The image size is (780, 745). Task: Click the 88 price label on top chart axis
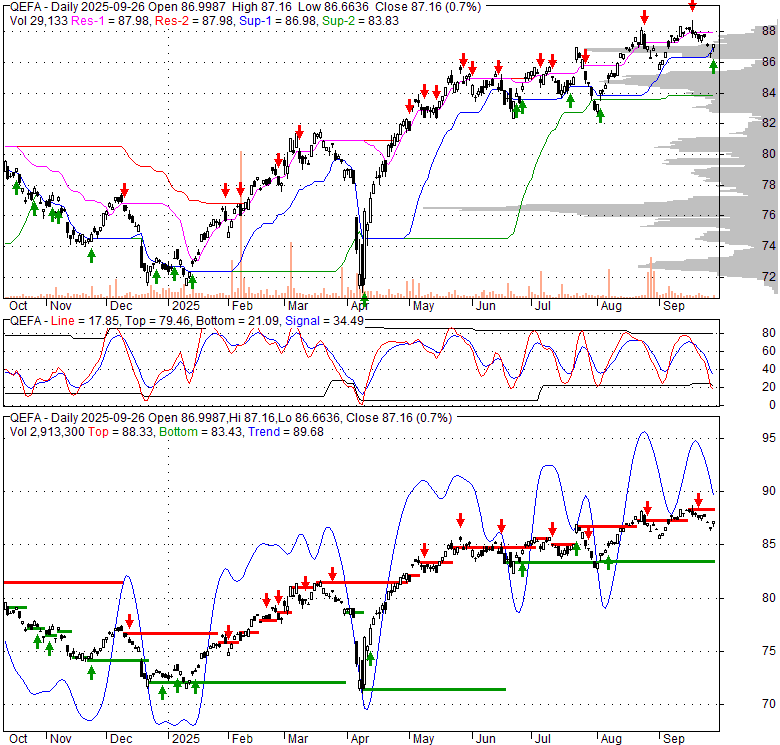coord(769,31)
